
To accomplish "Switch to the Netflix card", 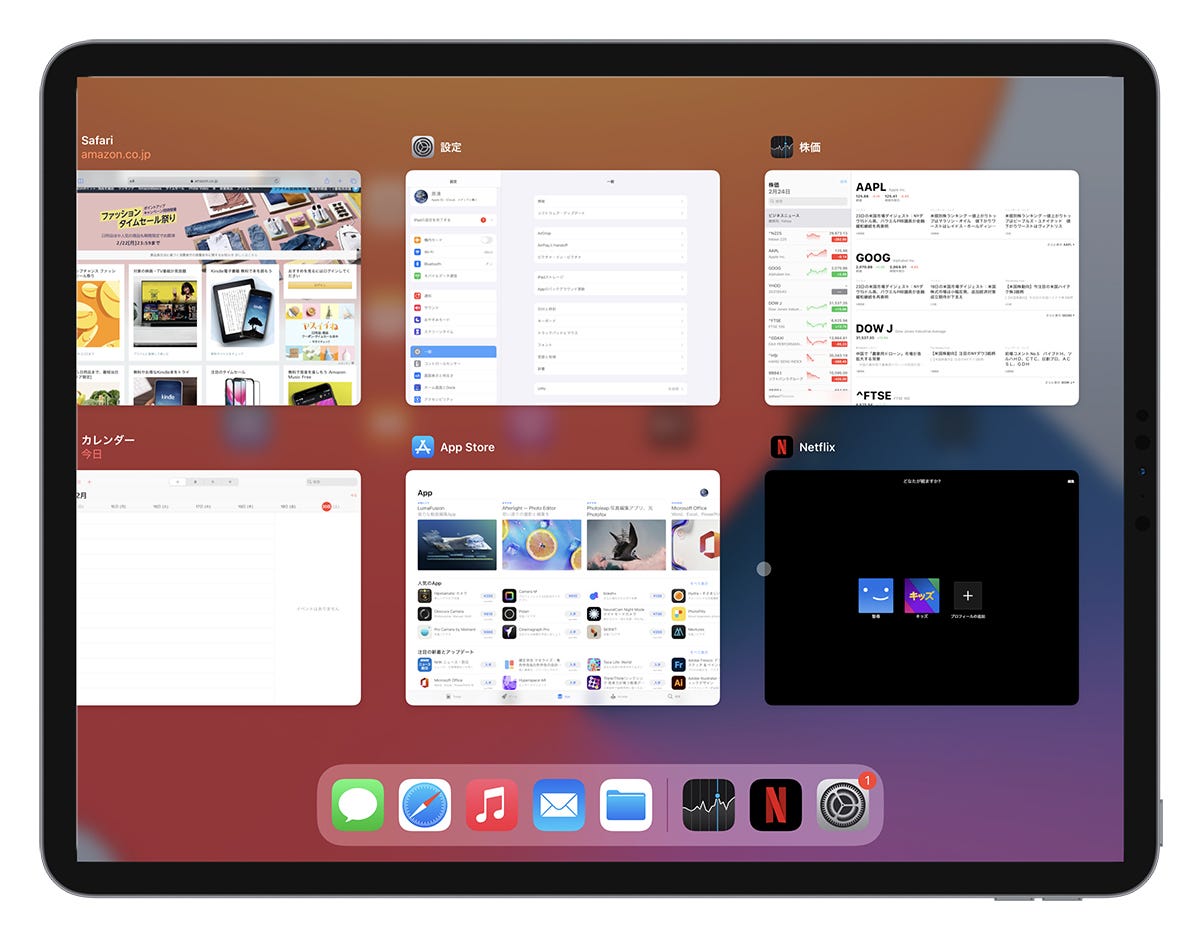I will click(x=922, y=588).
